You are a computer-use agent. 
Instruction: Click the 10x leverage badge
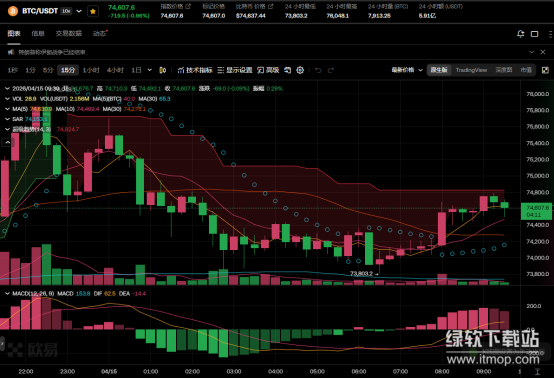coord(66,11)
